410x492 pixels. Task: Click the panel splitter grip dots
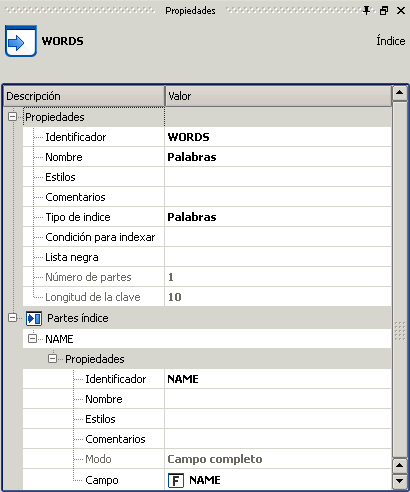400,331
